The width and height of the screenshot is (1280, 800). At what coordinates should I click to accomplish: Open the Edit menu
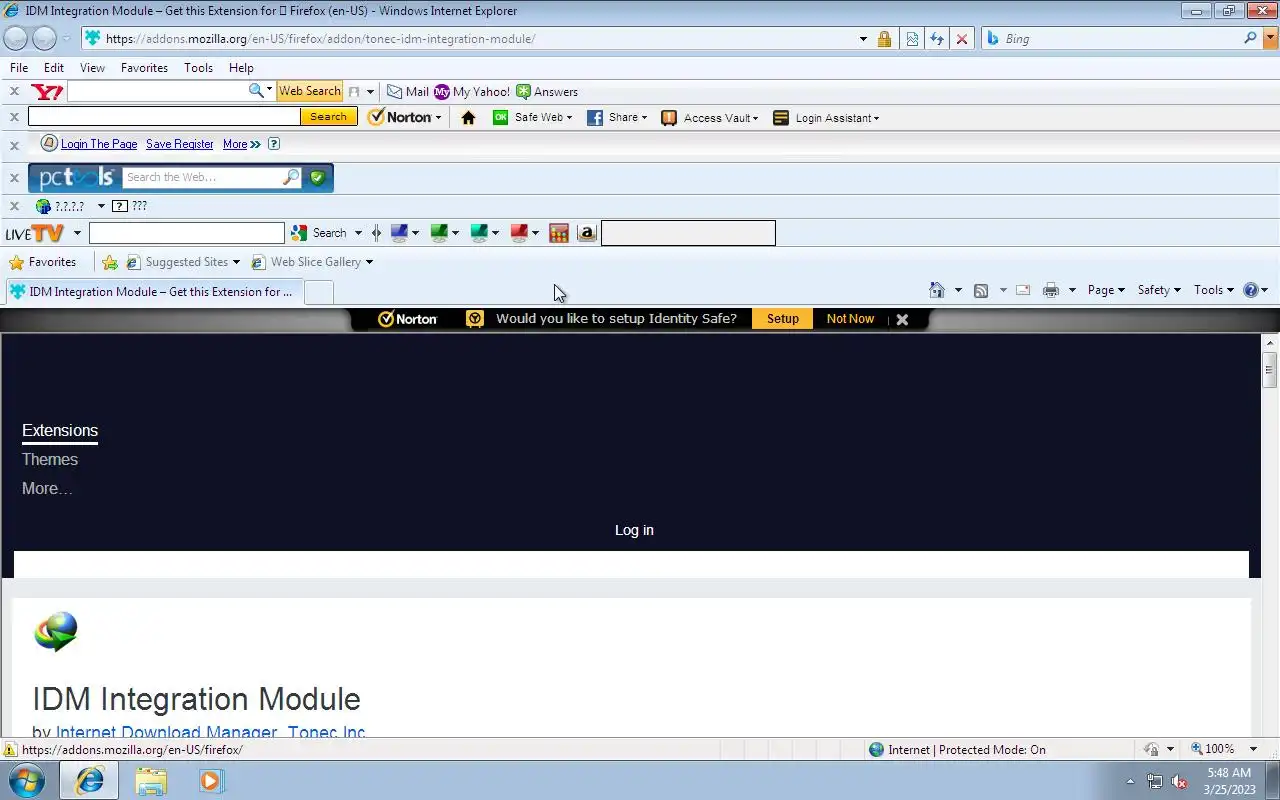54,68
